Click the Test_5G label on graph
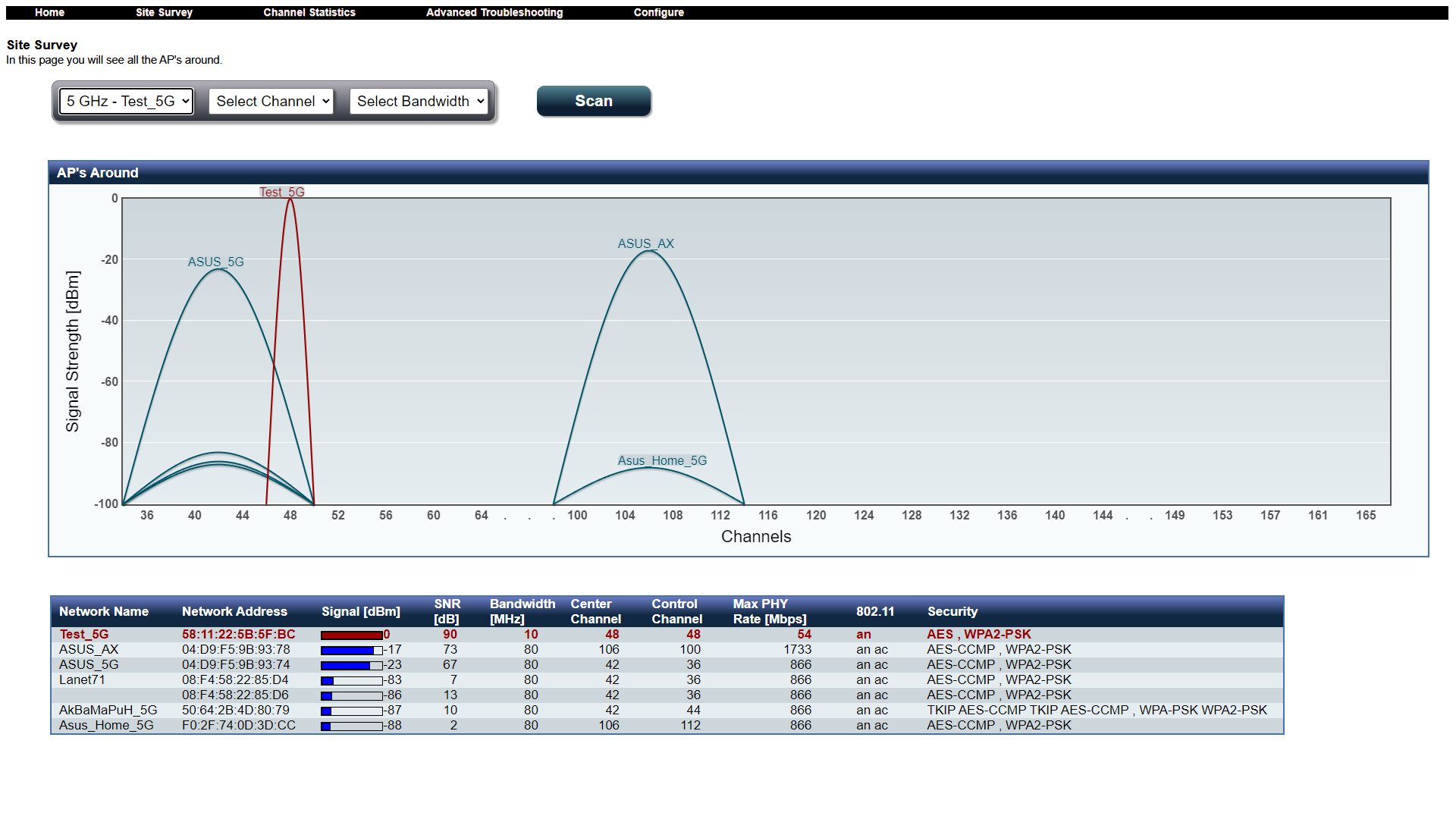 [x=281, y=193]
